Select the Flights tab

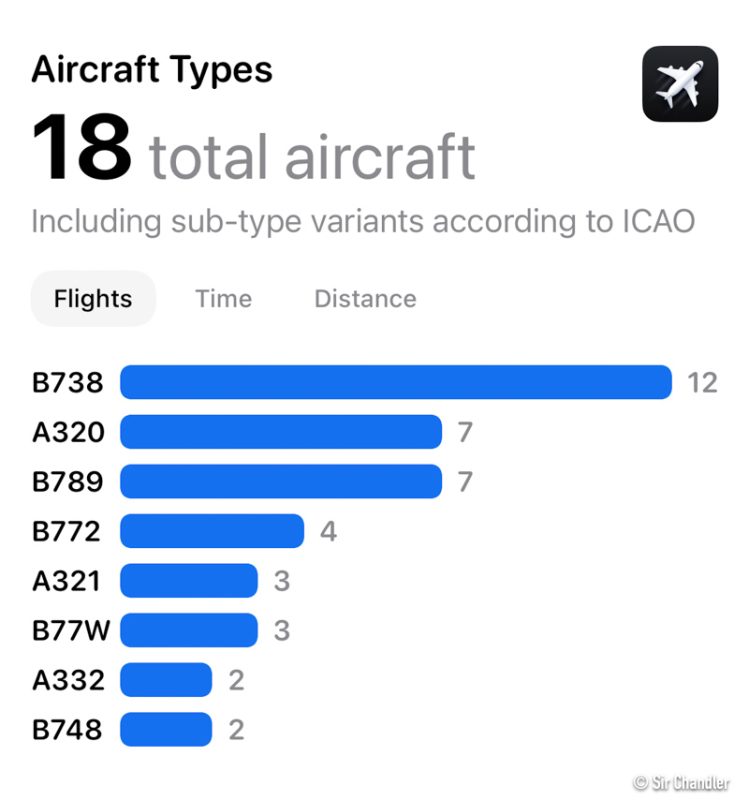pyautogui.click(x=93, y=299)
